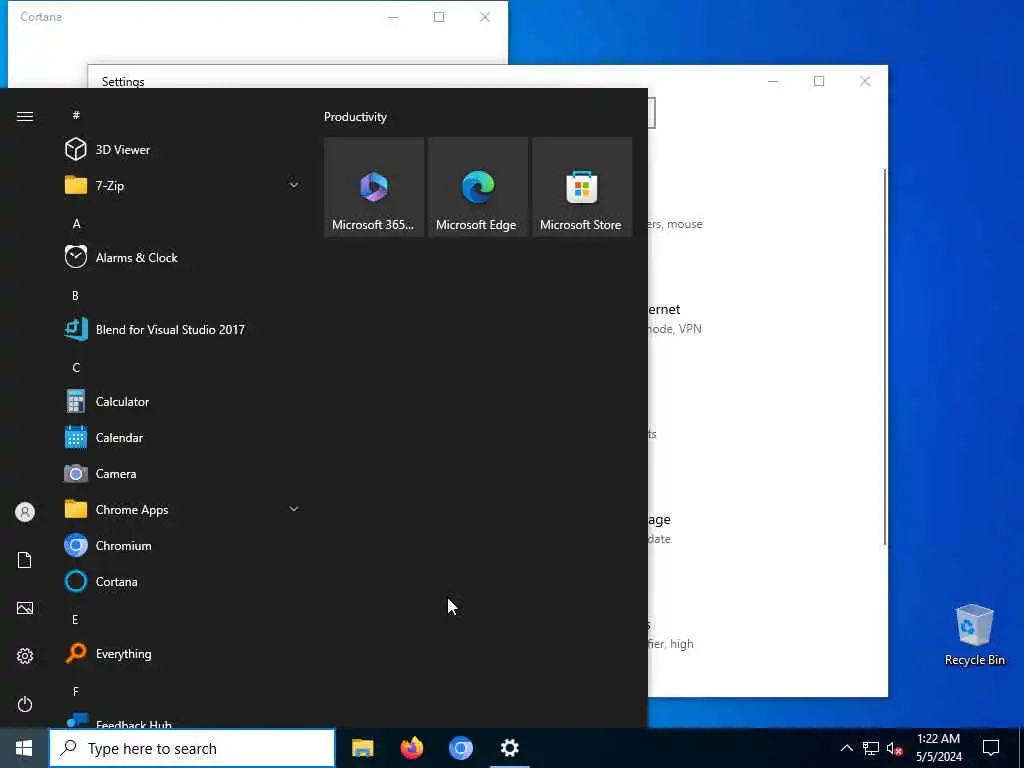Open Blend for Visual Studio 2017
Viewport: 1024px width, 768px height.
183,329
